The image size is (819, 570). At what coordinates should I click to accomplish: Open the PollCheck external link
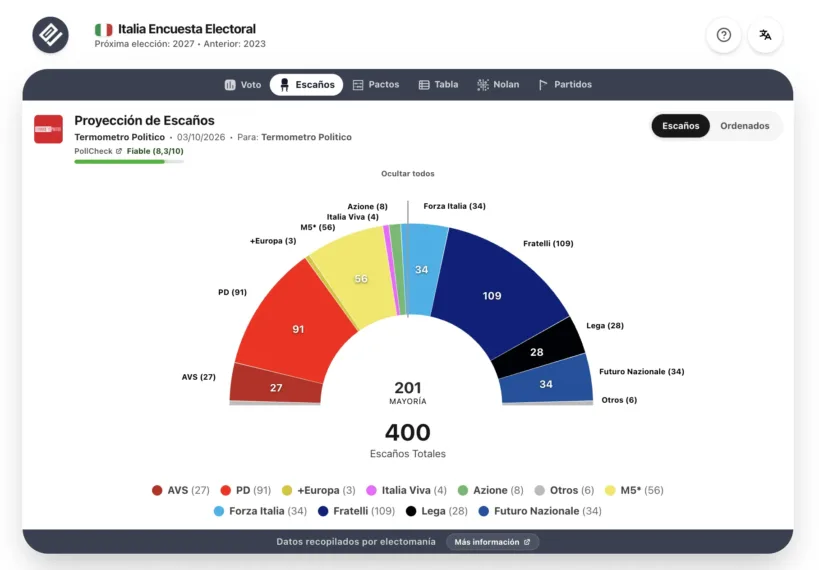click(98, 151)
